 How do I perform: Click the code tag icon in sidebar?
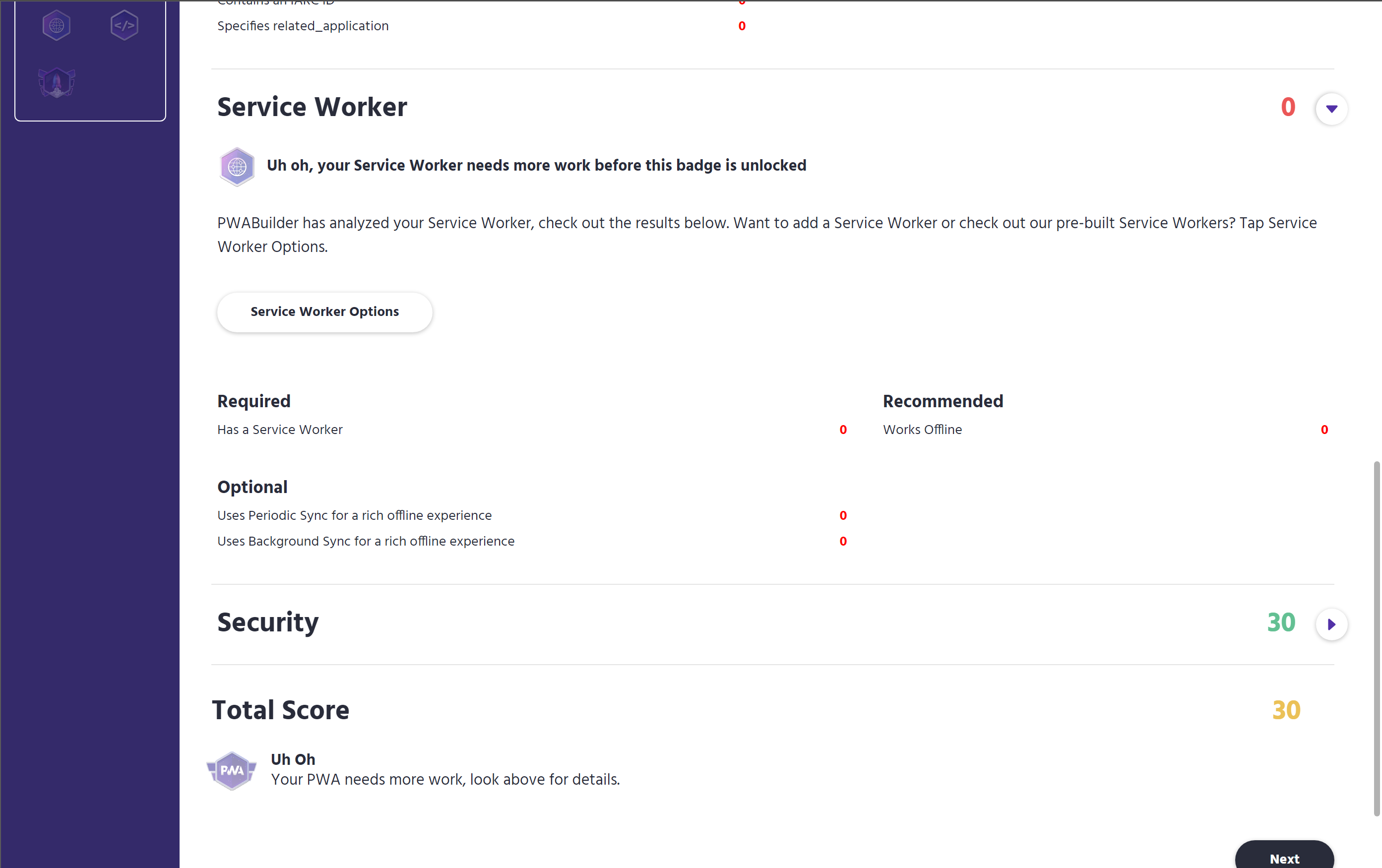(x=124, y=25)
